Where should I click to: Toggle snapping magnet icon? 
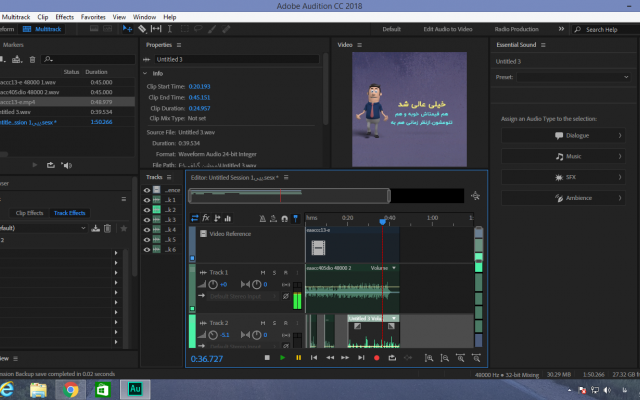[x=284, y=219]
